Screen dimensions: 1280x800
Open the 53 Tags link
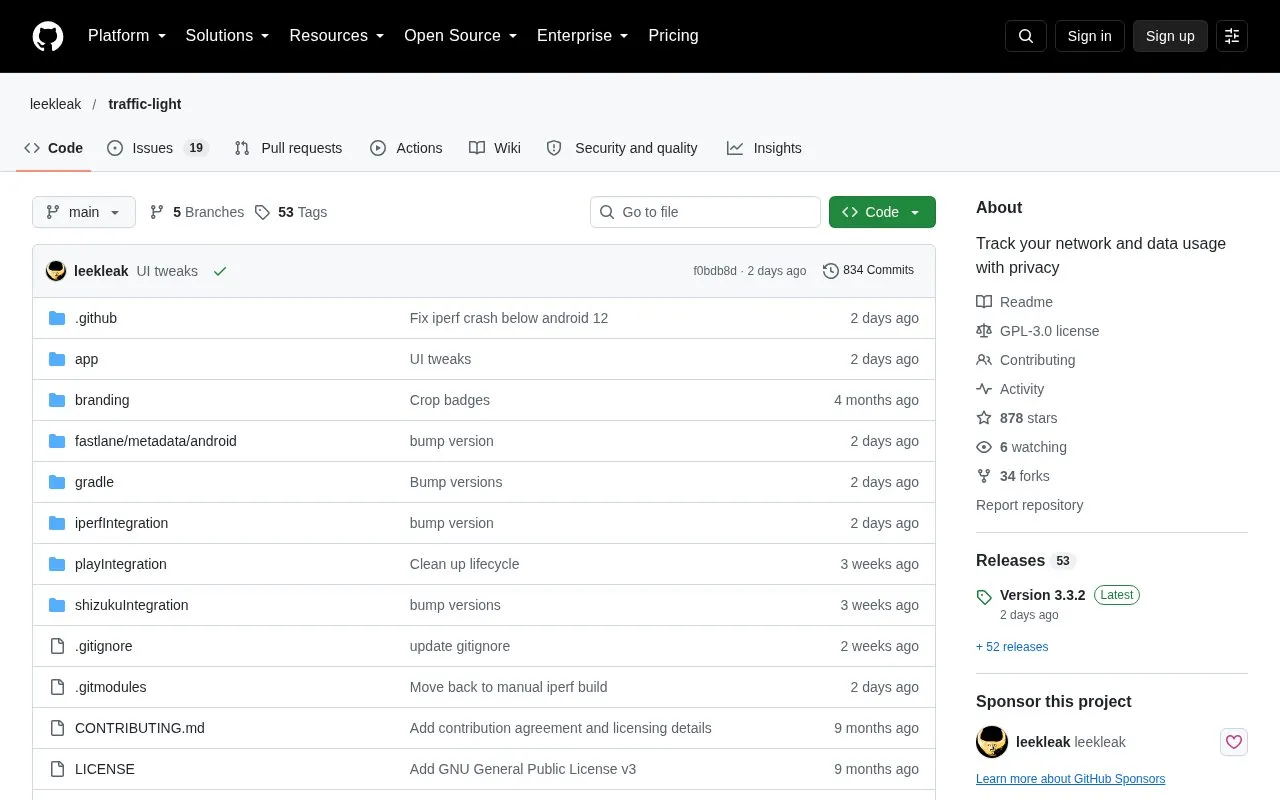(291, 212)
